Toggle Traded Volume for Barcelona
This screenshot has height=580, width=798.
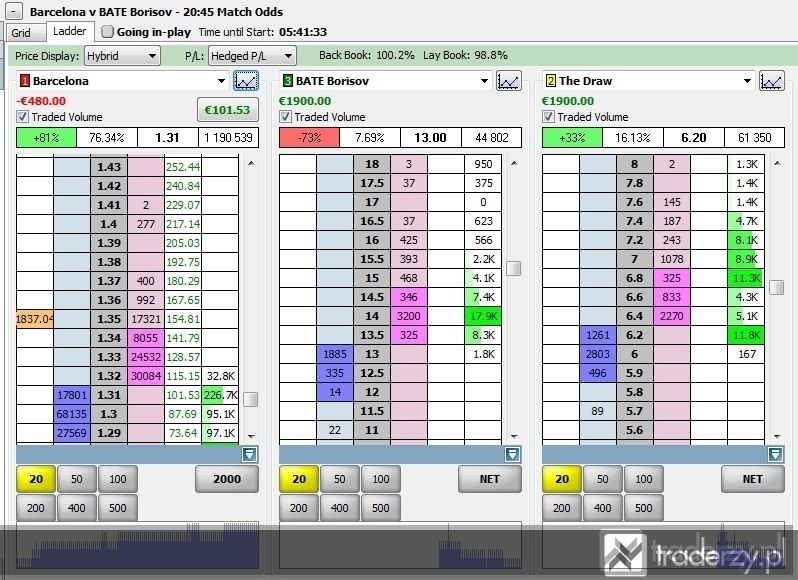[22, 117]
